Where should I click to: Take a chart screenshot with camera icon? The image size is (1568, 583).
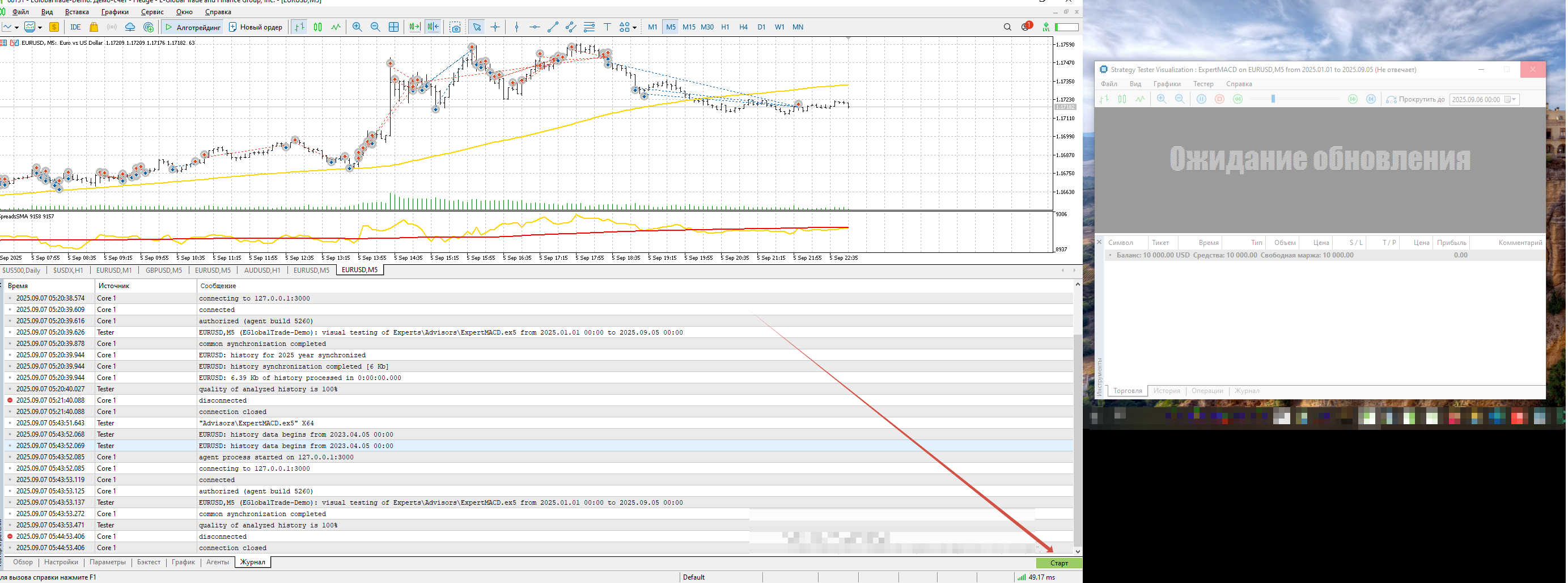(455, 27)
